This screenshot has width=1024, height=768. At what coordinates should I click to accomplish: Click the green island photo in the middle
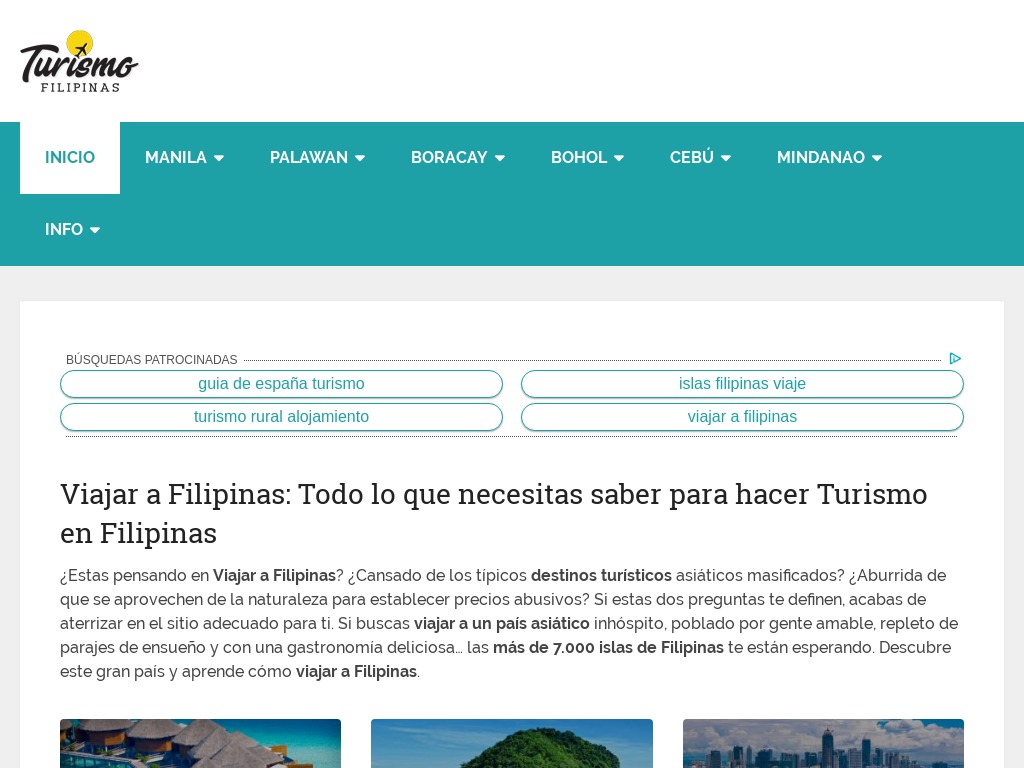[511, 744]
